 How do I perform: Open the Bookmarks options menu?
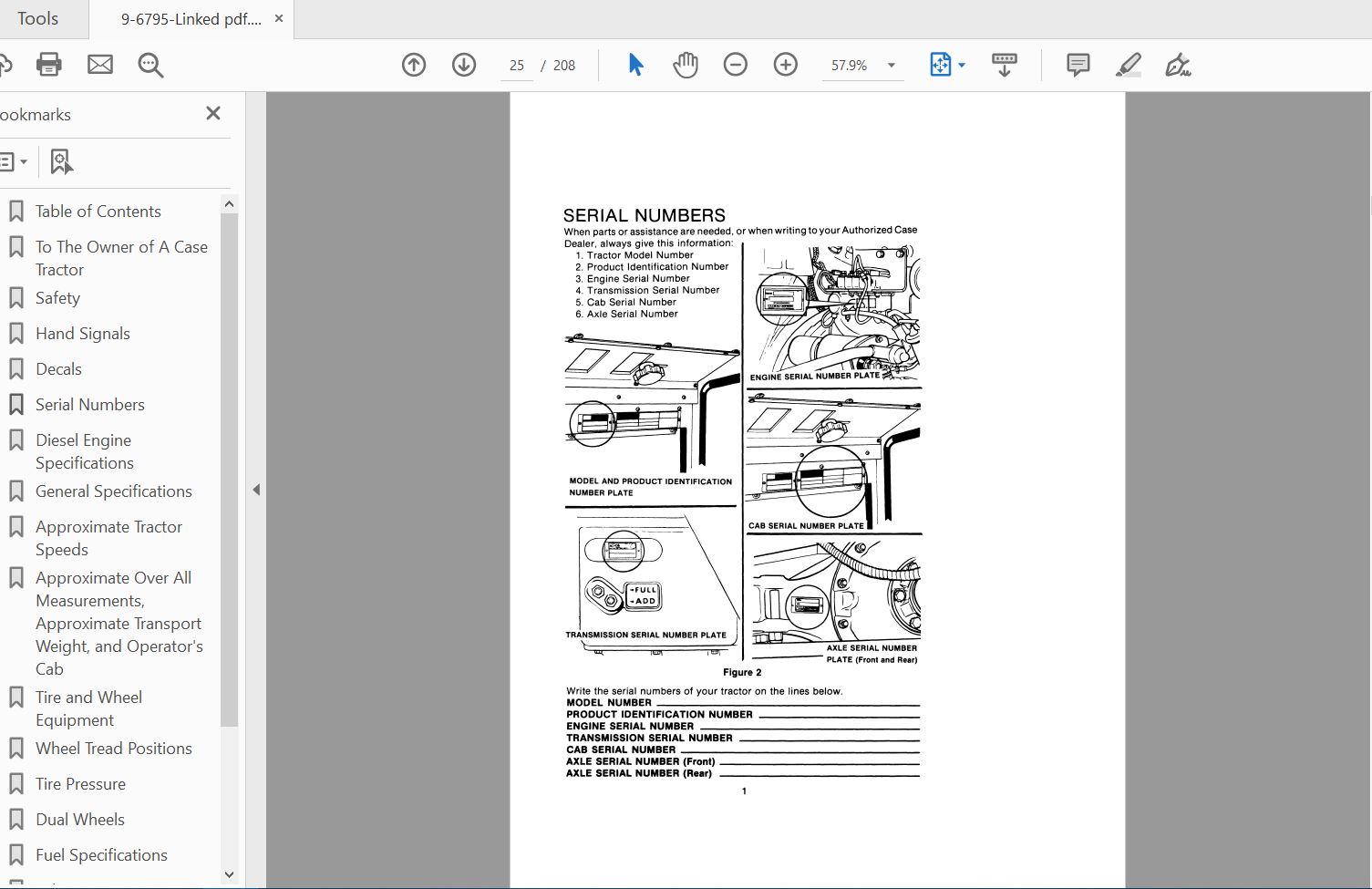point(15,160)
